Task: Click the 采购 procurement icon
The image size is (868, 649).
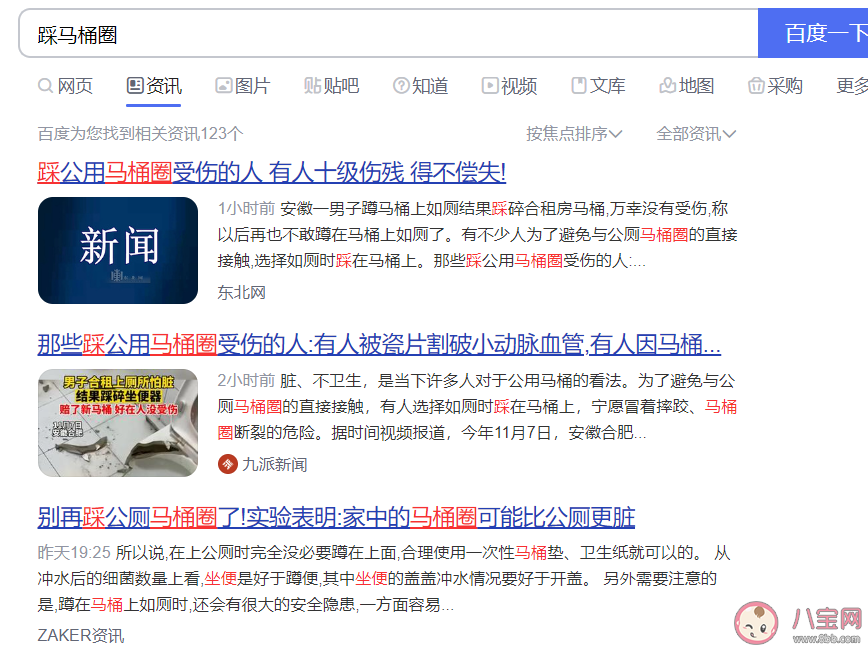Action: (x=756, y=85)
